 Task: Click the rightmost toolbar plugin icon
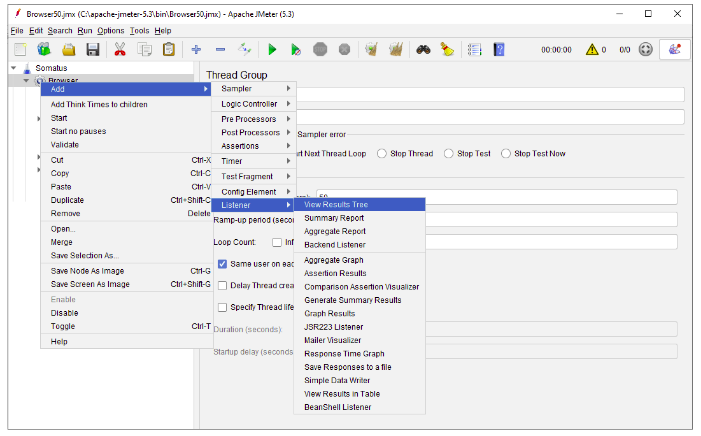(675, 49)
